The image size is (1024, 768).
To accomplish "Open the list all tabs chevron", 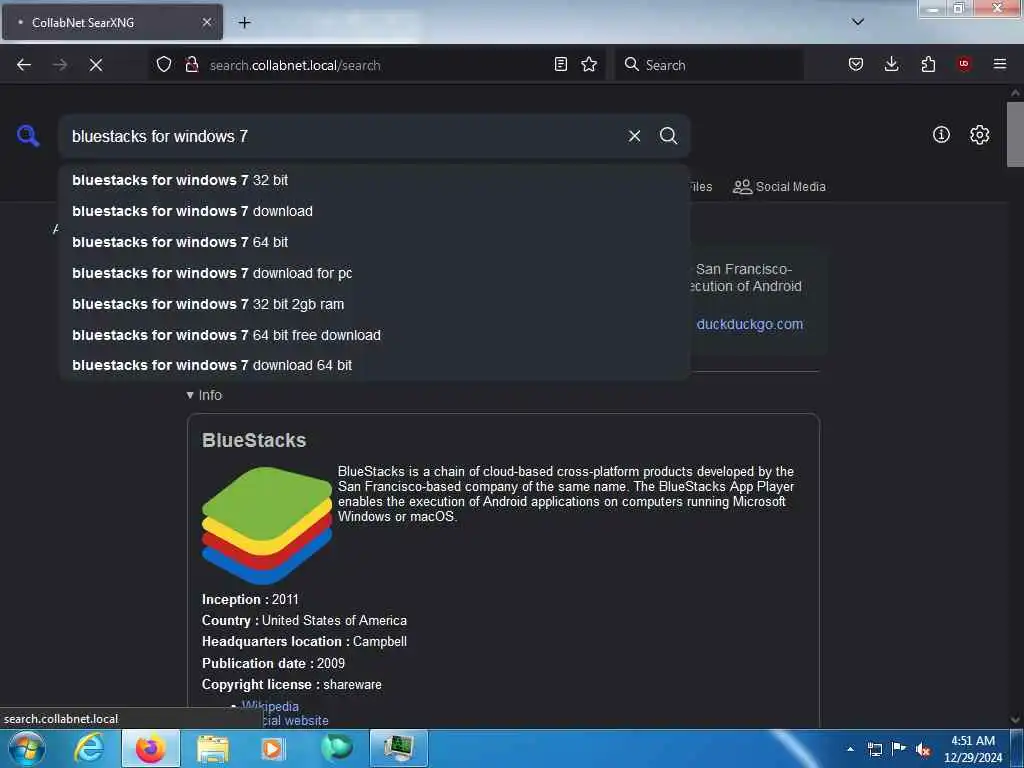I will (858, 22).
